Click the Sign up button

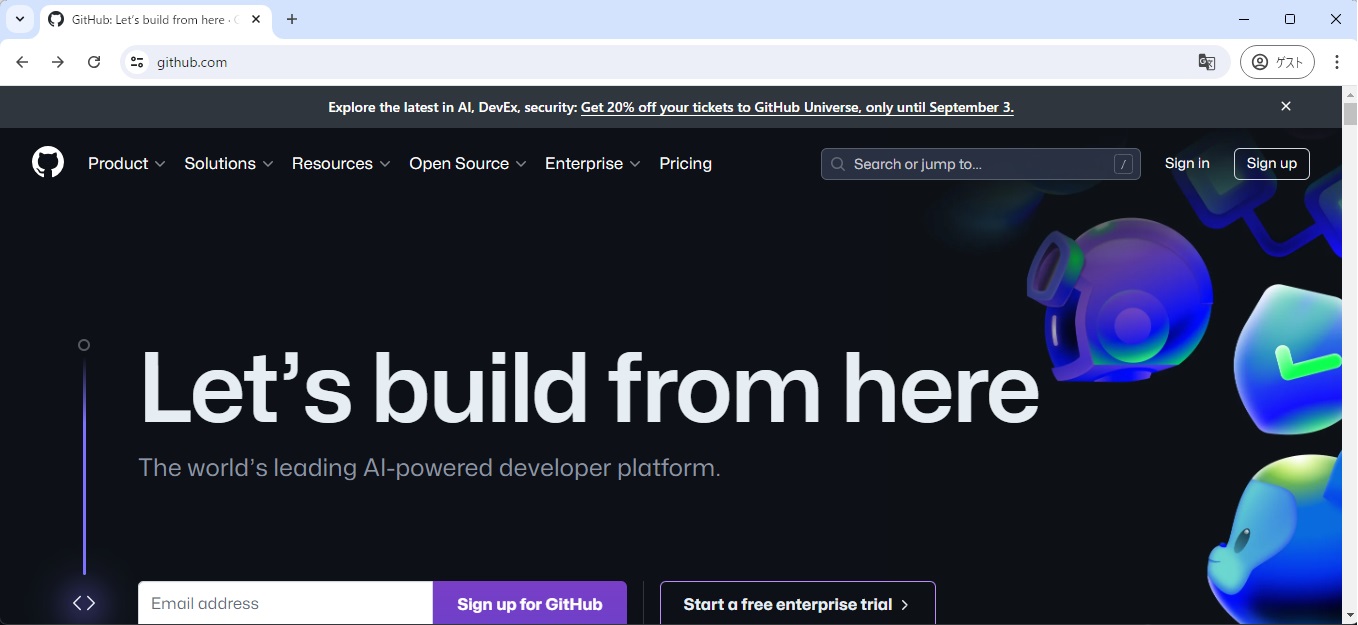(1272, 163)
